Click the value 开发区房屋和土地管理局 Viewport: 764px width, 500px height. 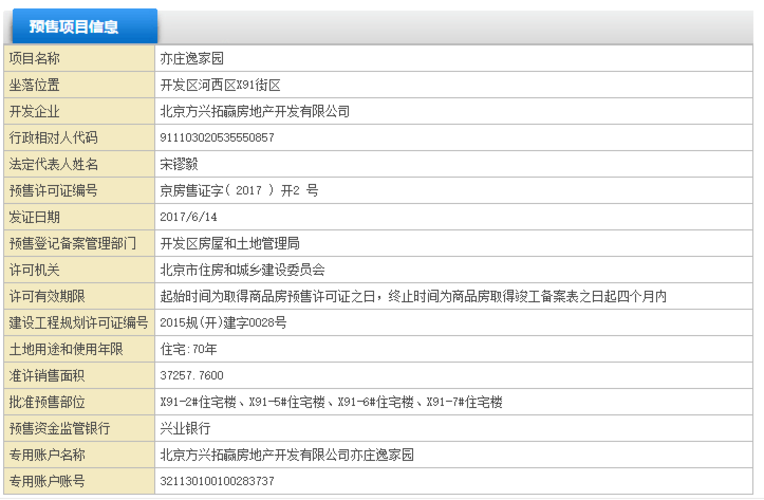click(x=230, y=243)
